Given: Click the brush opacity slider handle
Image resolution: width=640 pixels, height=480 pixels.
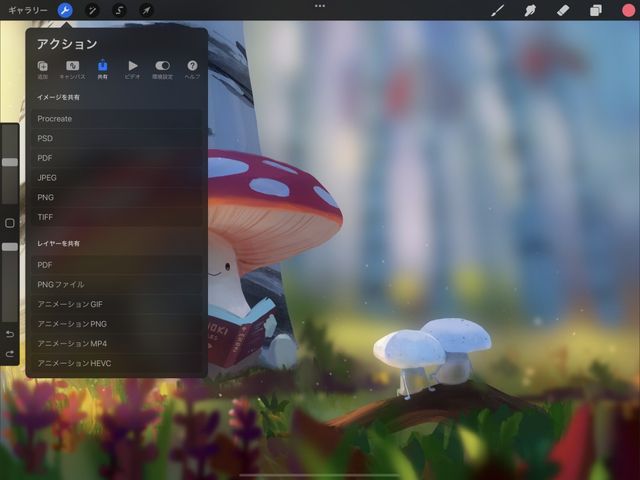Looking at the screenshot, I should [10, 247].
